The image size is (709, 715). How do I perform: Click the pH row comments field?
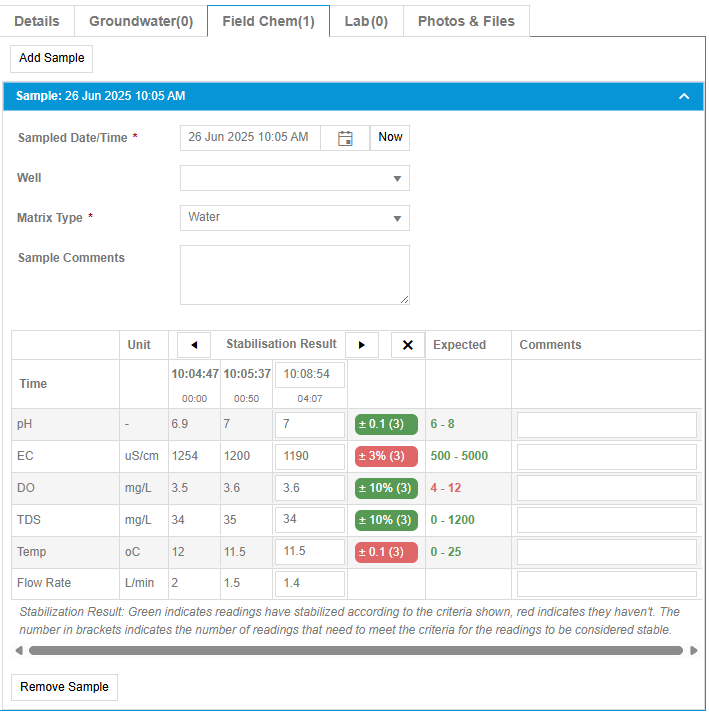point(607,425)
